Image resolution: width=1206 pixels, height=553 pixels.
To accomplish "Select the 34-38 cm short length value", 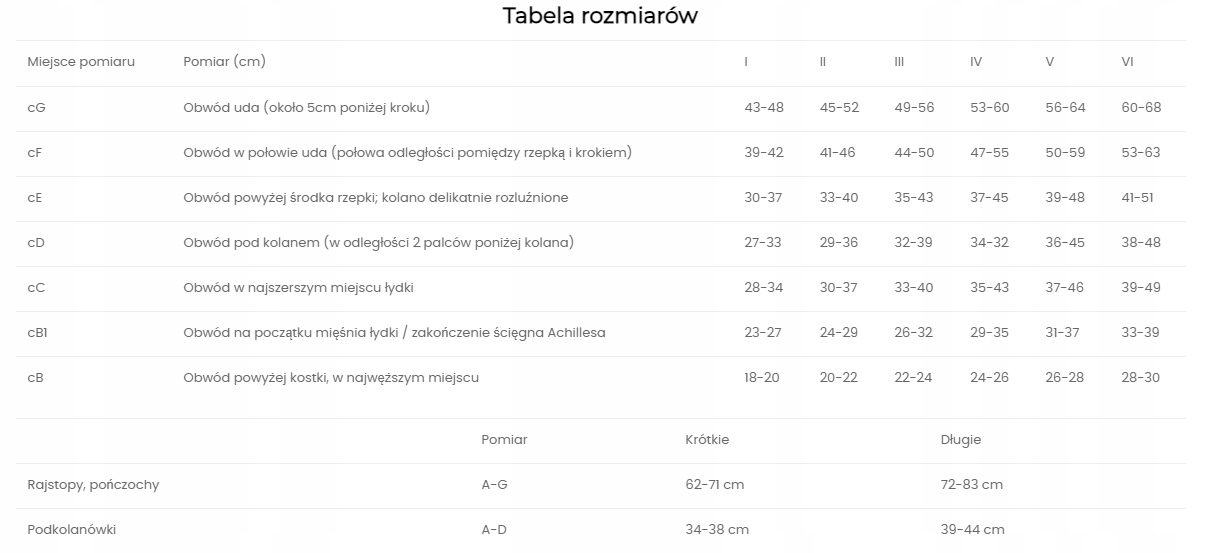I will [717, 530].
